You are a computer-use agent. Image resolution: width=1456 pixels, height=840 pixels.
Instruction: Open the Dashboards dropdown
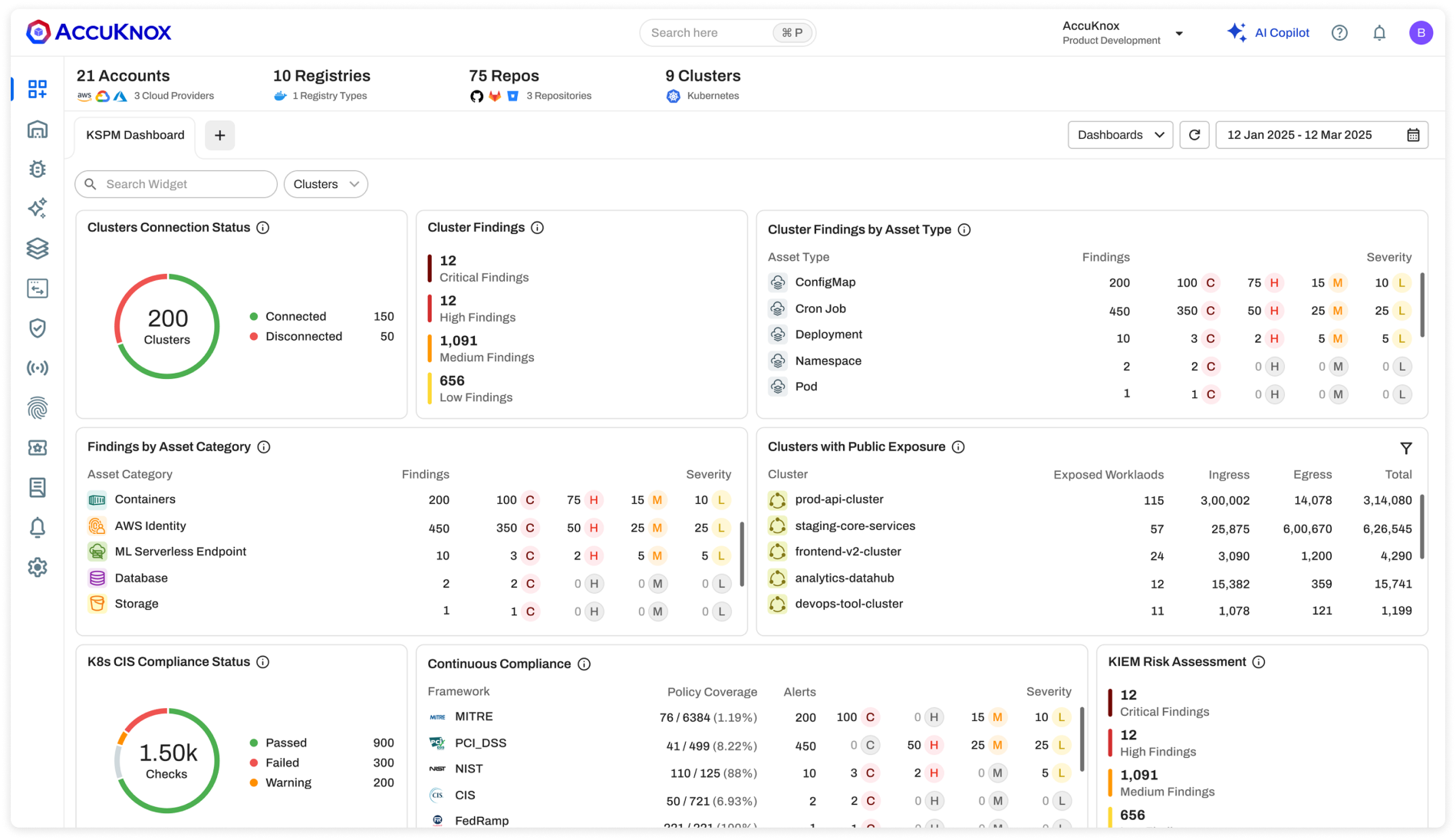coord(1120,134)
